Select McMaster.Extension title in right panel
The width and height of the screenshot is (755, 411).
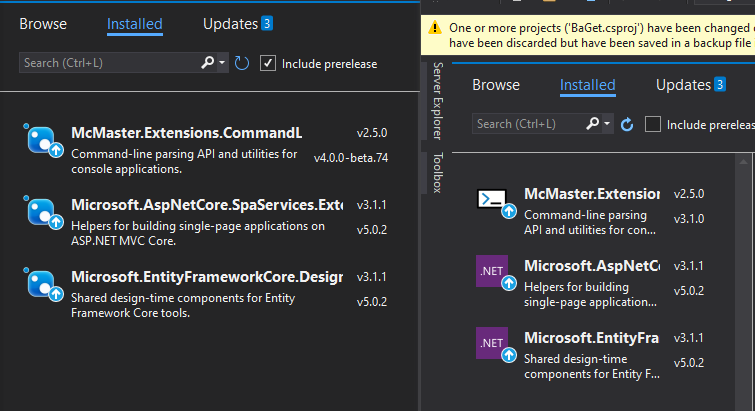pos(592,194)
